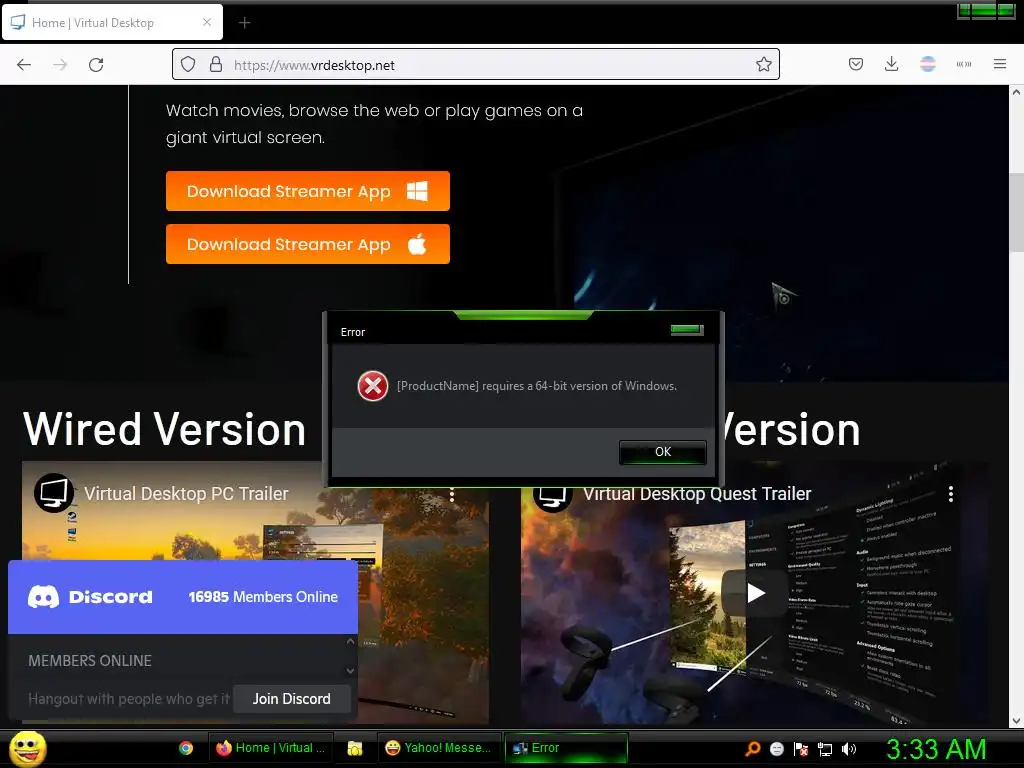Minimize the browser with first green button
This screenshot has width=1024, height=768.
click(964, 10)
